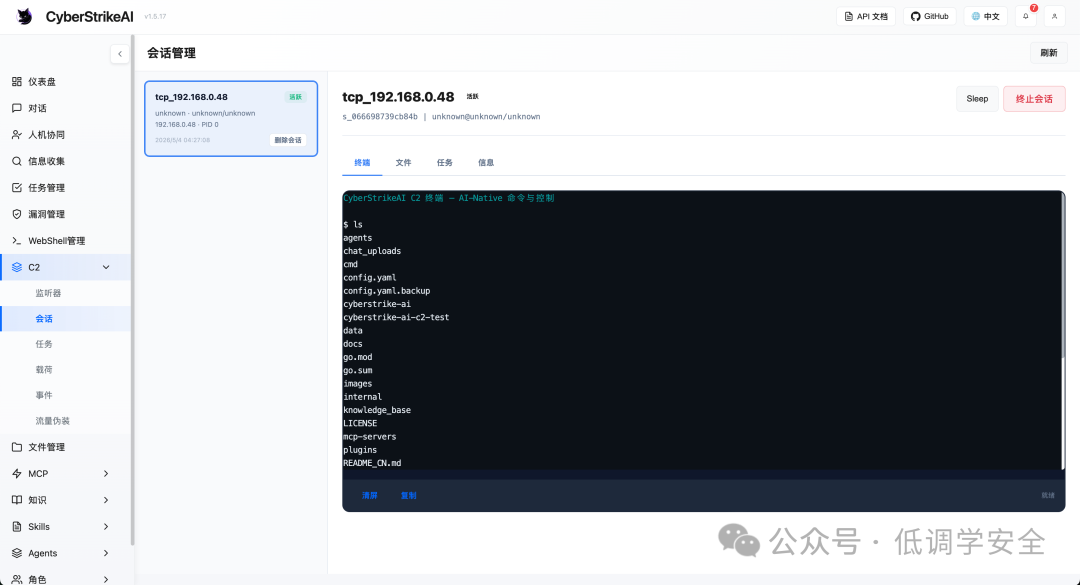Click the 终止会话 button
The width and height of the screenshot is (1080, 585).
coord(1035,99)
